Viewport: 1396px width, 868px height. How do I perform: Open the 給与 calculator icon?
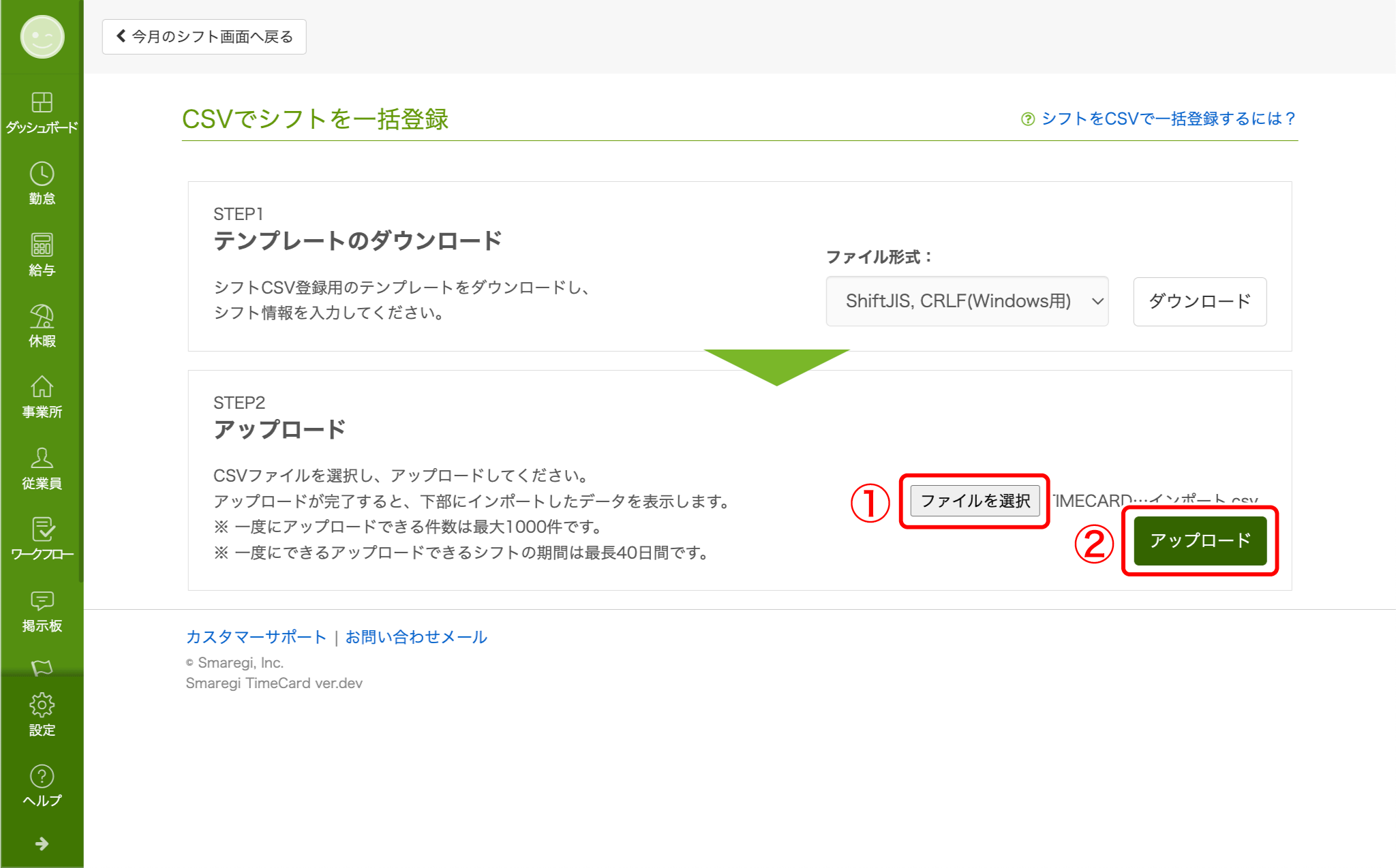tap(42, 245)
